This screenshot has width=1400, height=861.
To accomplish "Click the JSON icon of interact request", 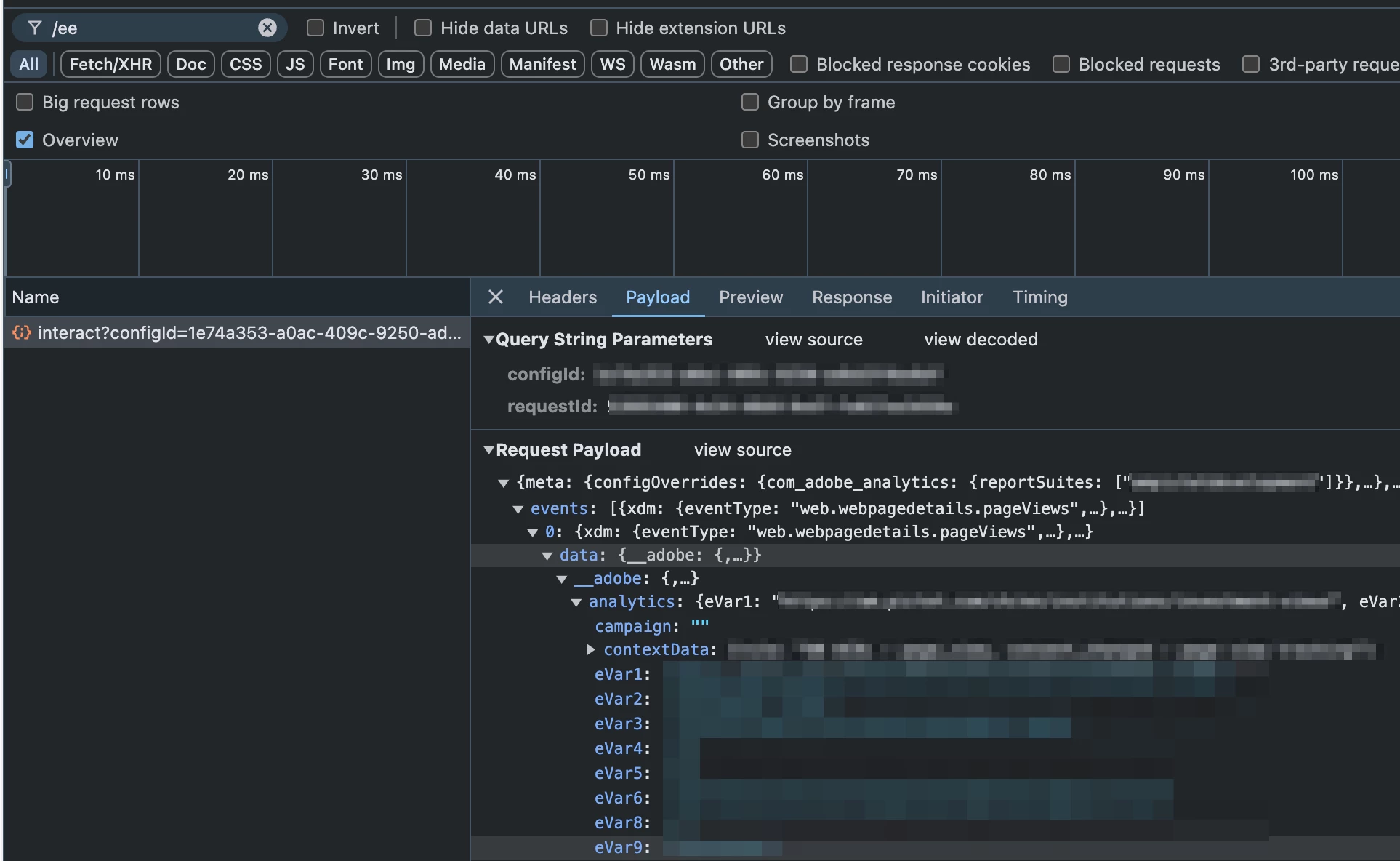I will tap(22, 332).
